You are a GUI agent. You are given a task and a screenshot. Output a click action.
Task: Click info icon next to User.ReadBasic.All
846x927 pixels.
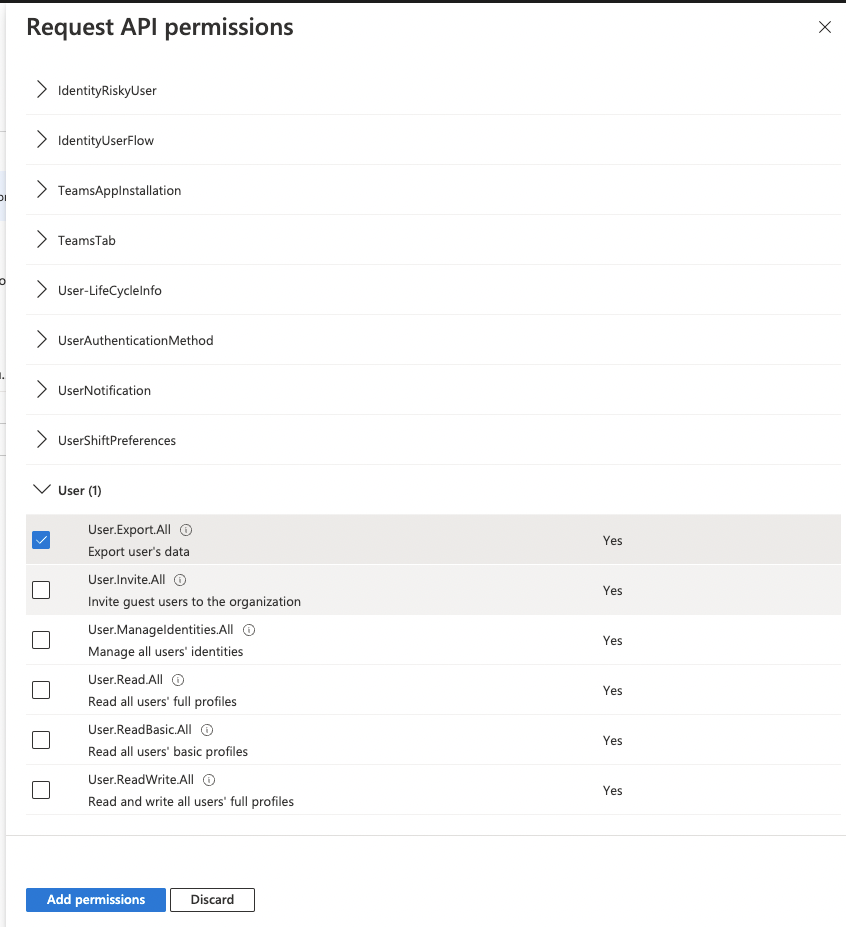click(x=207, y=730)
